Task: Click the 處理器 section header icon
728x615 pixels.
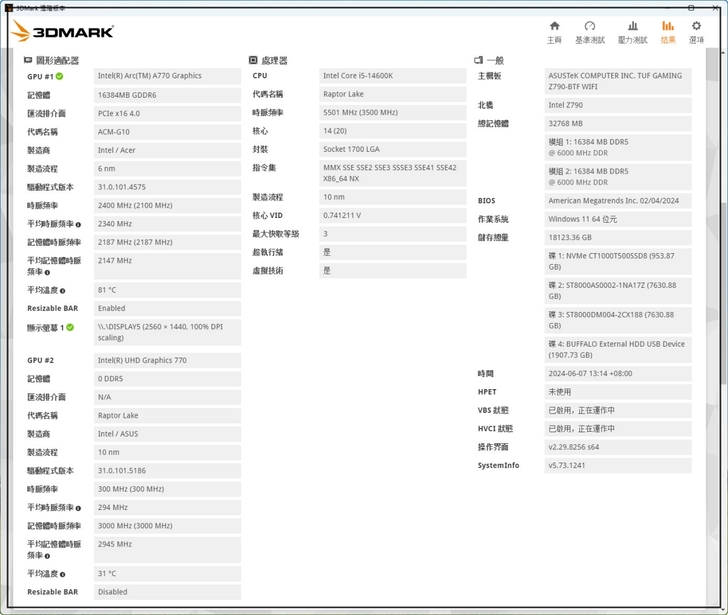Action: point(253,60)
